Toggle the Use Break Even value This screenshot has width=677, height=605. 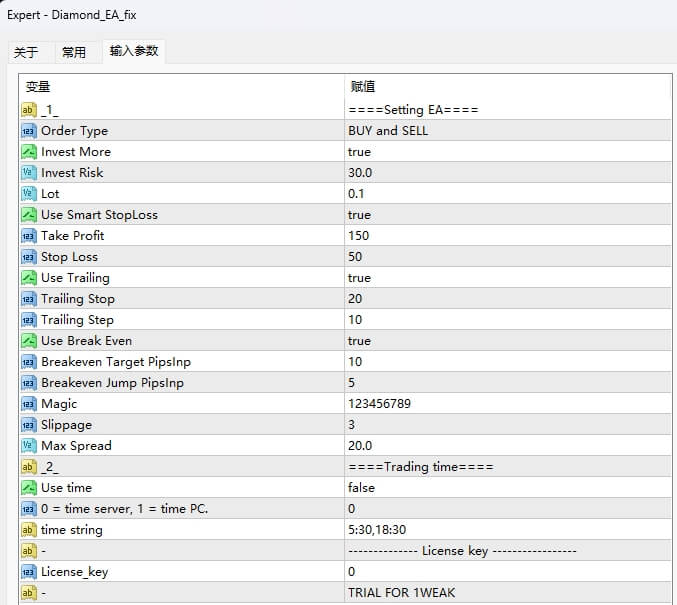coord(359,341)
